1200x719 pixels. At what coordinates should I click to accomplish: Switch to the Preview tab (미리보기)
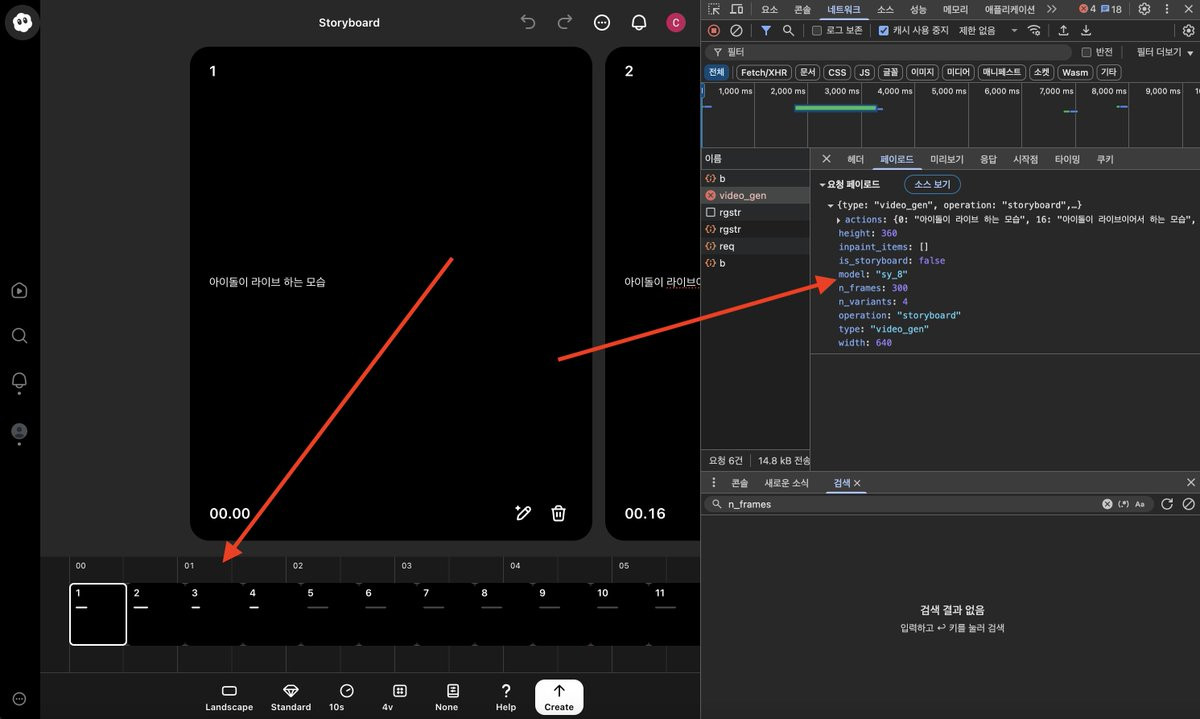click(947, 159)
